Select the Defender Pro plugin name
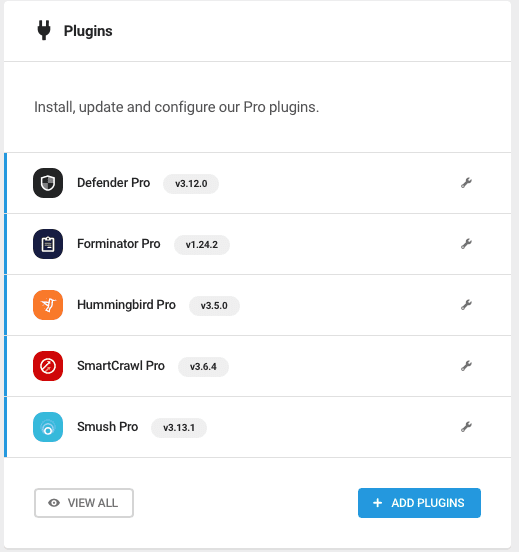 (113, 183)
